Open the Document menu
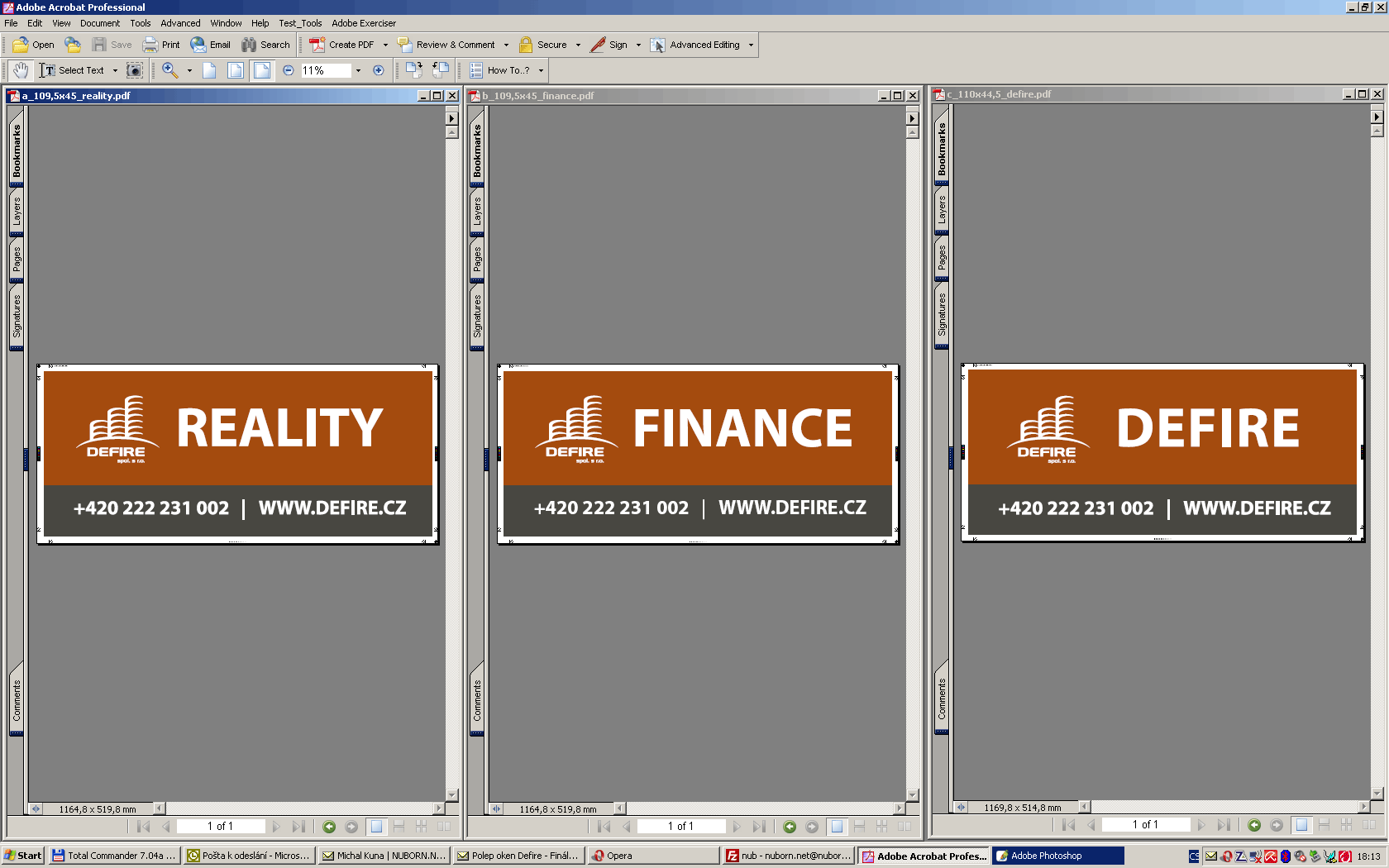 100,23
